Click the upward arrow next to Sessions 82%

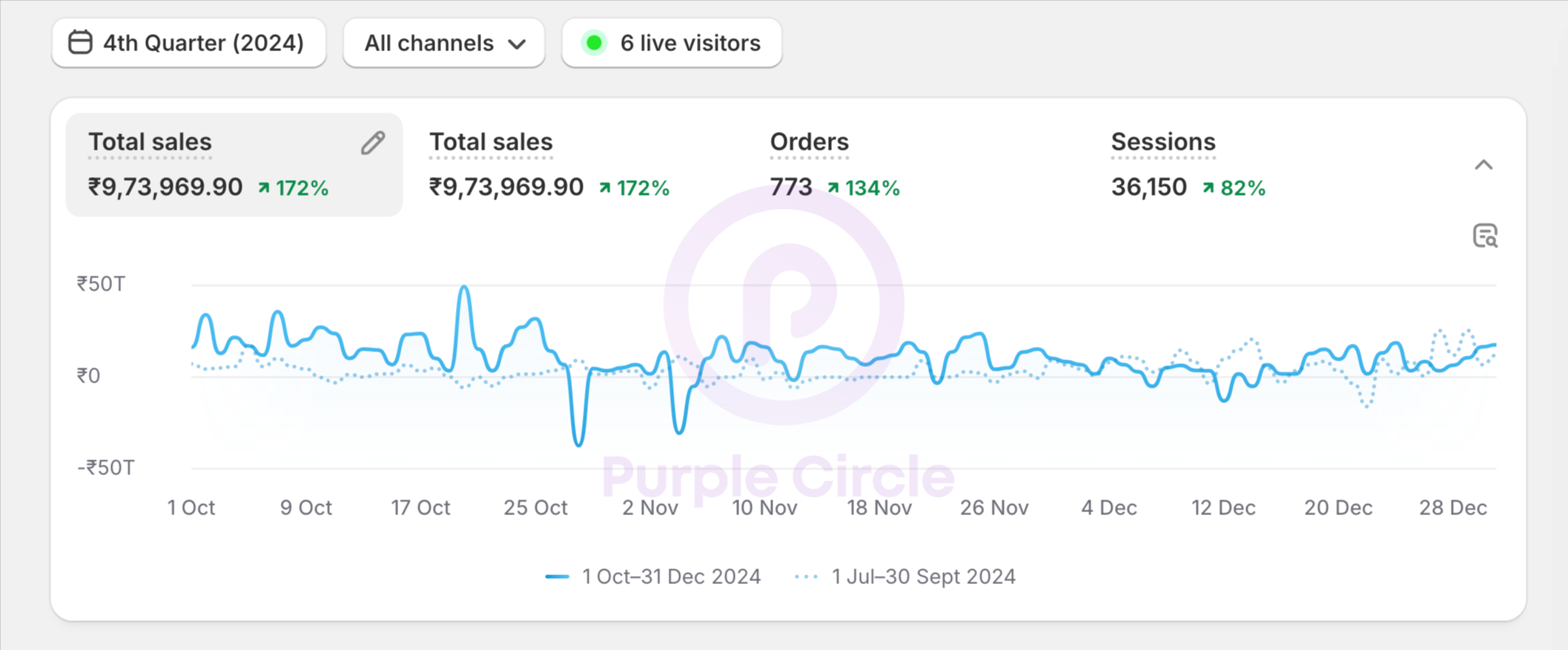1208,188
